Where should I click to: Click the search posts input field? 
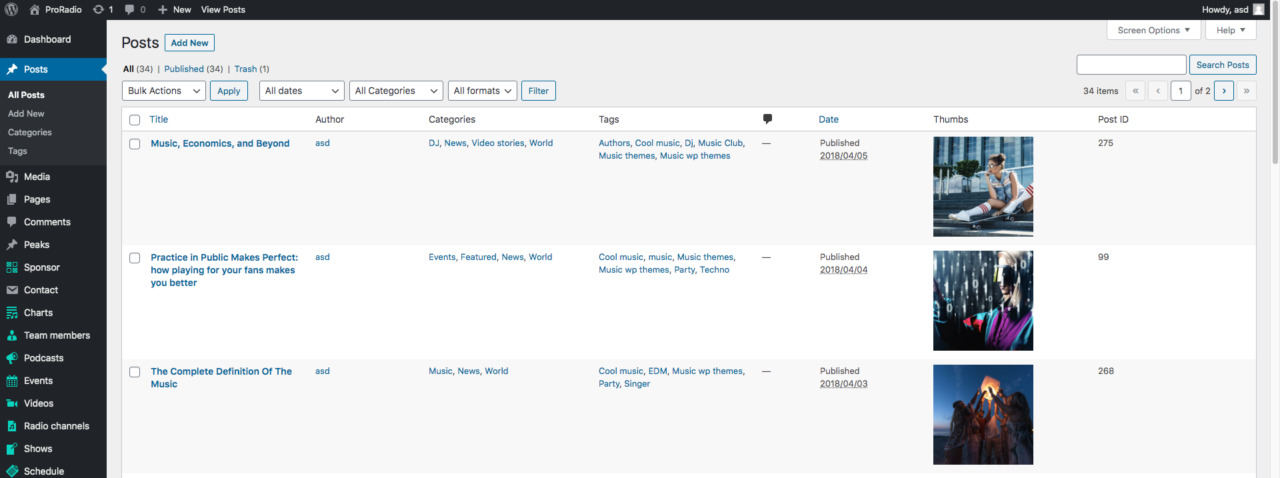pyautogui.click(x=1131, y=65)
